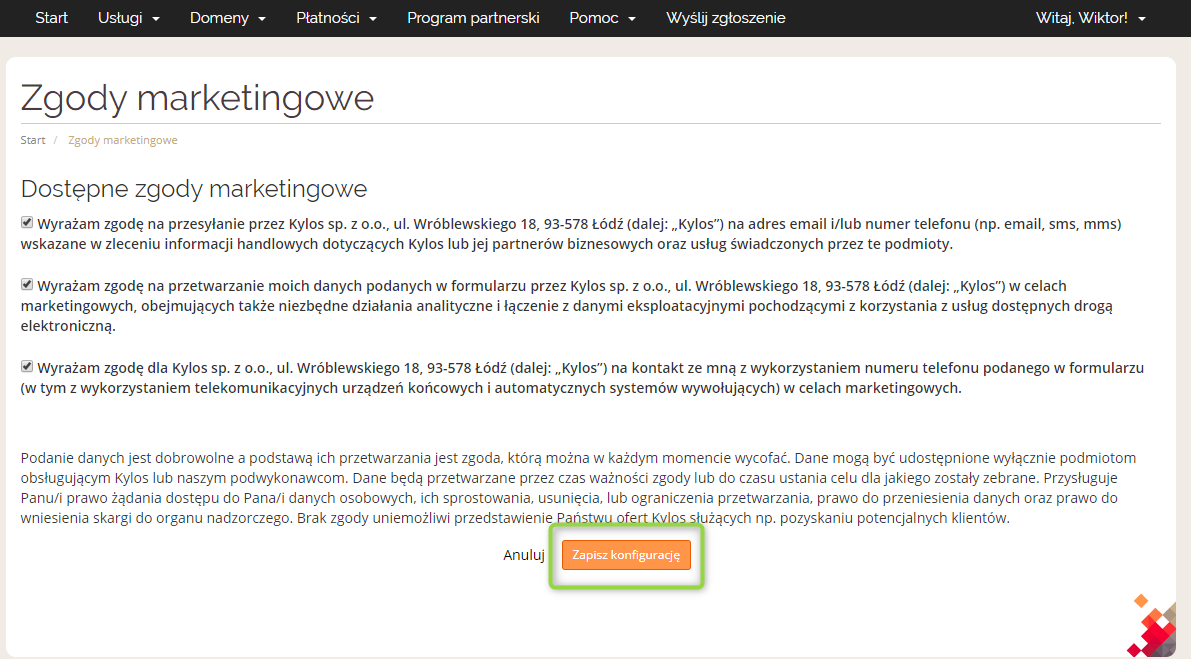Open Program partnerski page

(473, 18)
